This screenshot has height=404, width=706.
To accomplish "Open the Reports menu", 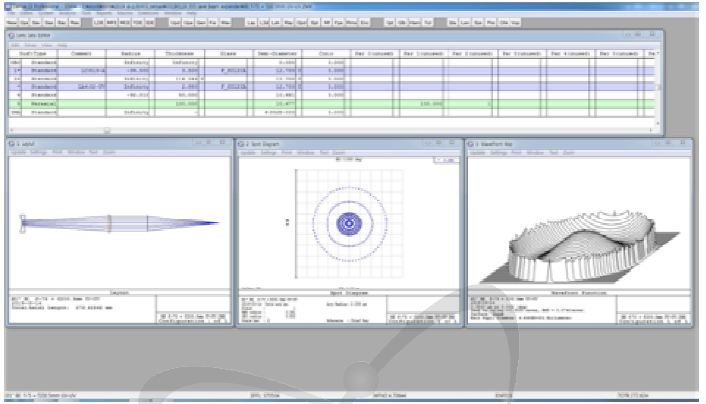I will pos(106,14).
